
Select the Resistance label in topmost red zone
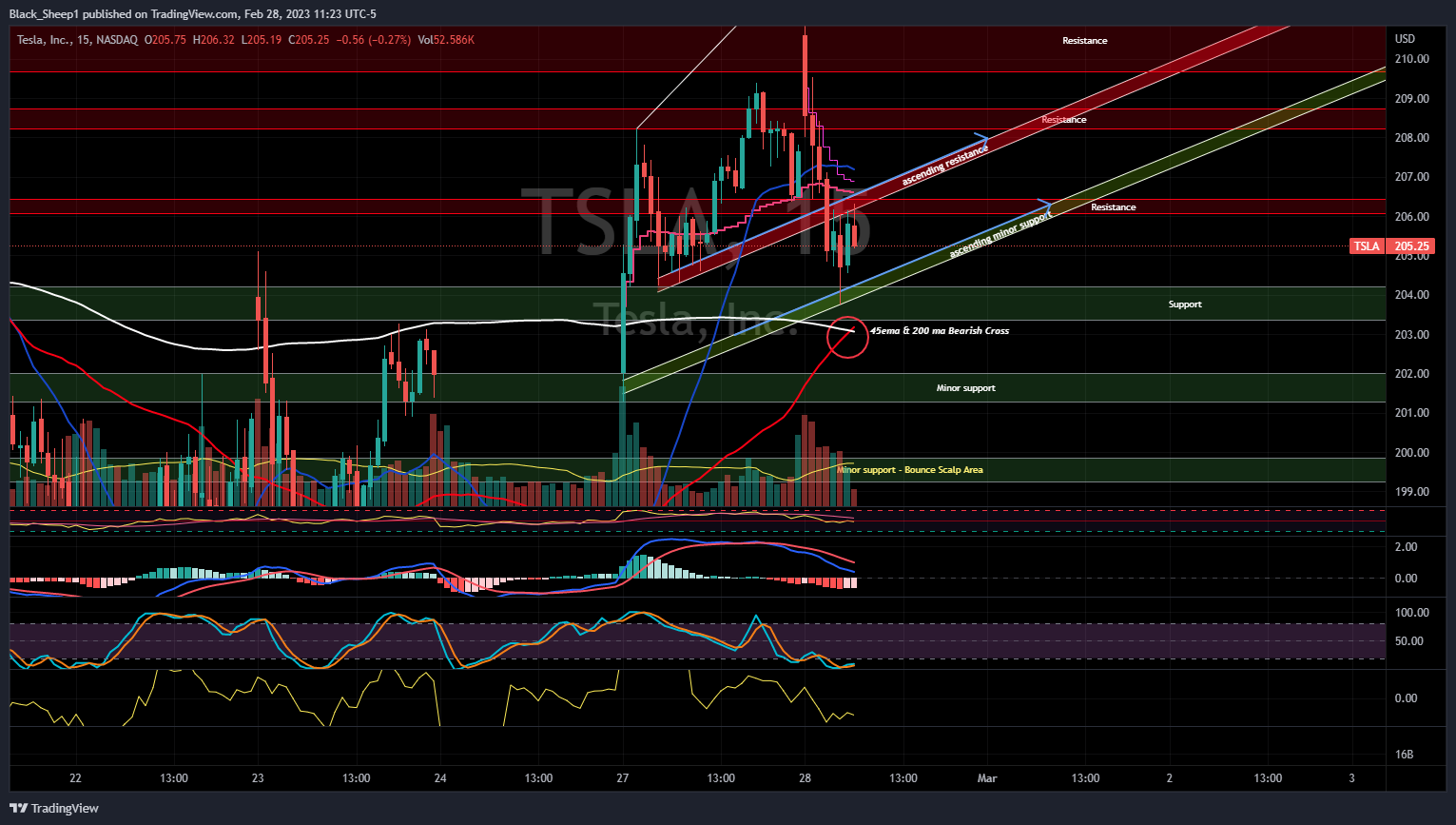click(1085, 41)
